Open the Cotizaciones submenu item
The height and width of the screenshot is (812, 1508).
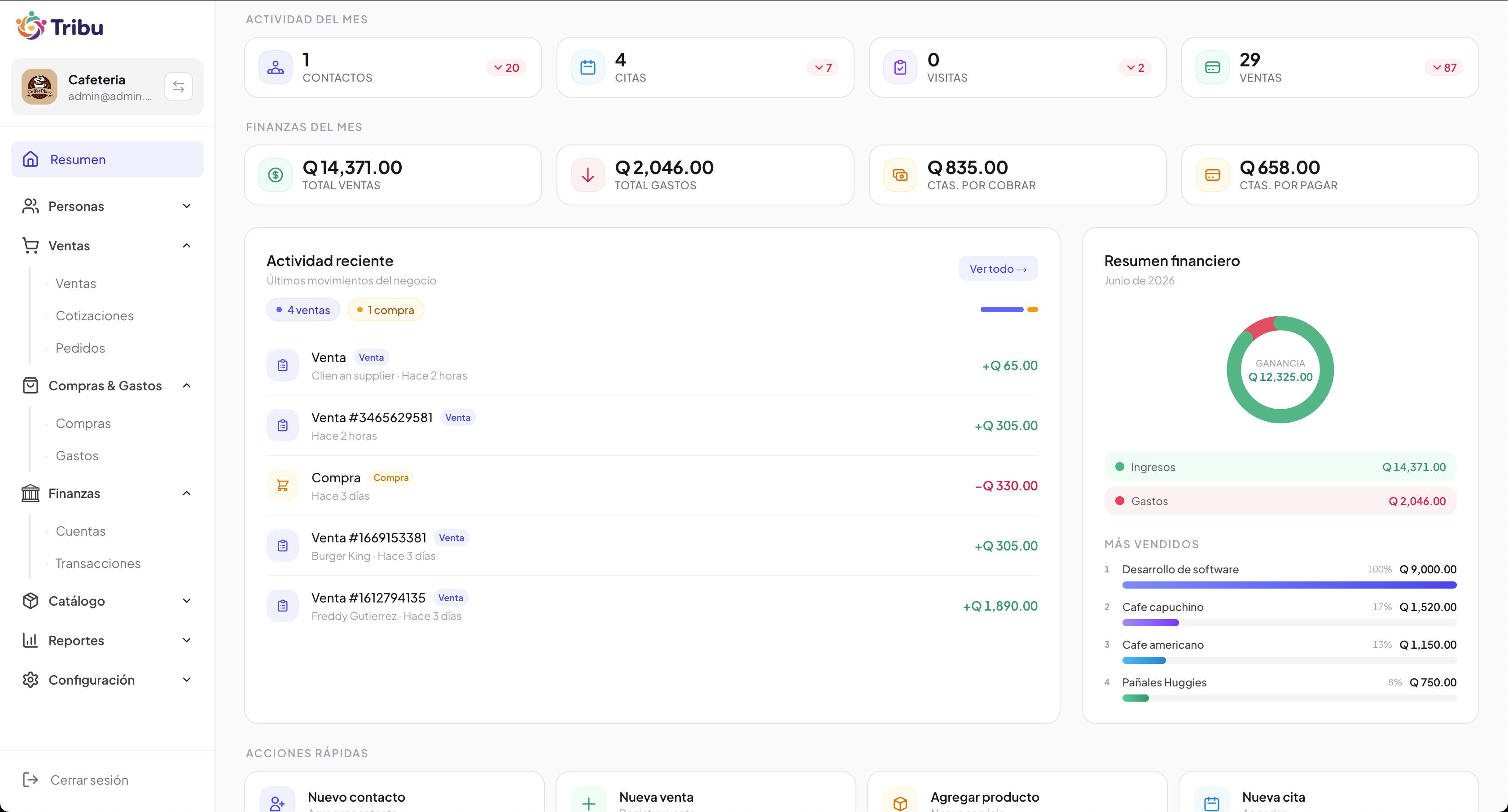[94, 316]
